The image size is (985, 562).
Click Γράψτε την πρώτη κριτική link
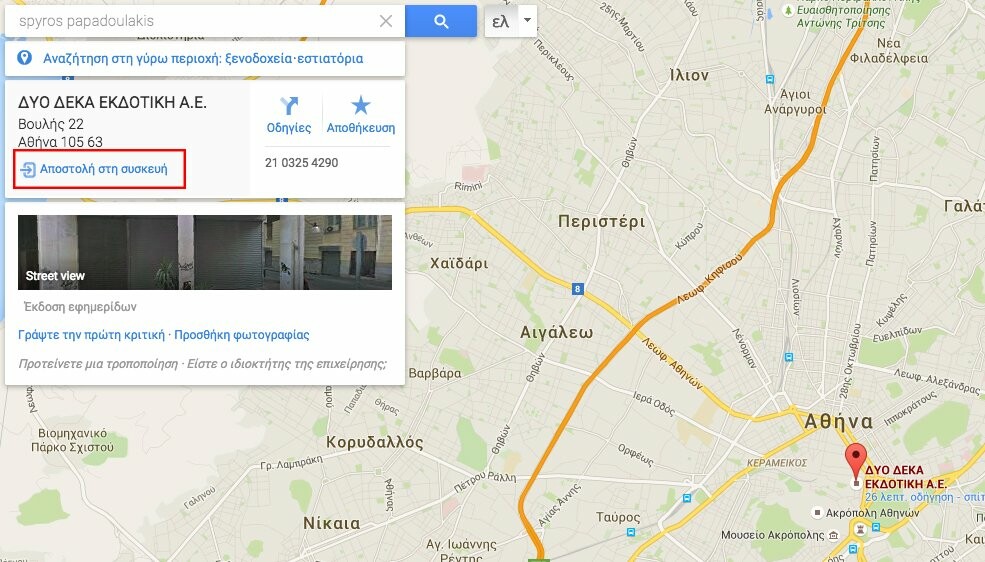(91, 335)
